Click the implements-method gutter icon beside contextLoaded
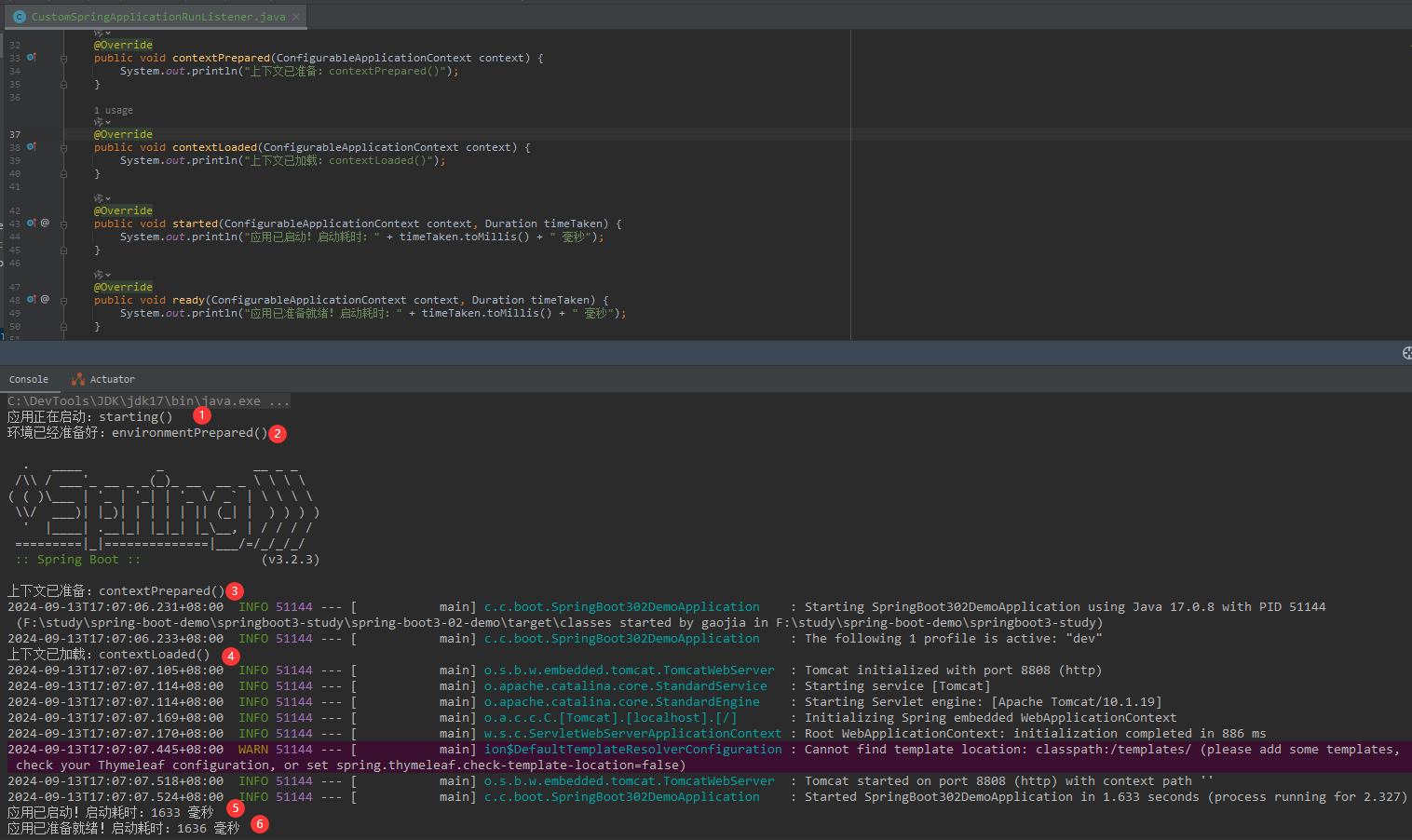 click(x=31, y=147)
